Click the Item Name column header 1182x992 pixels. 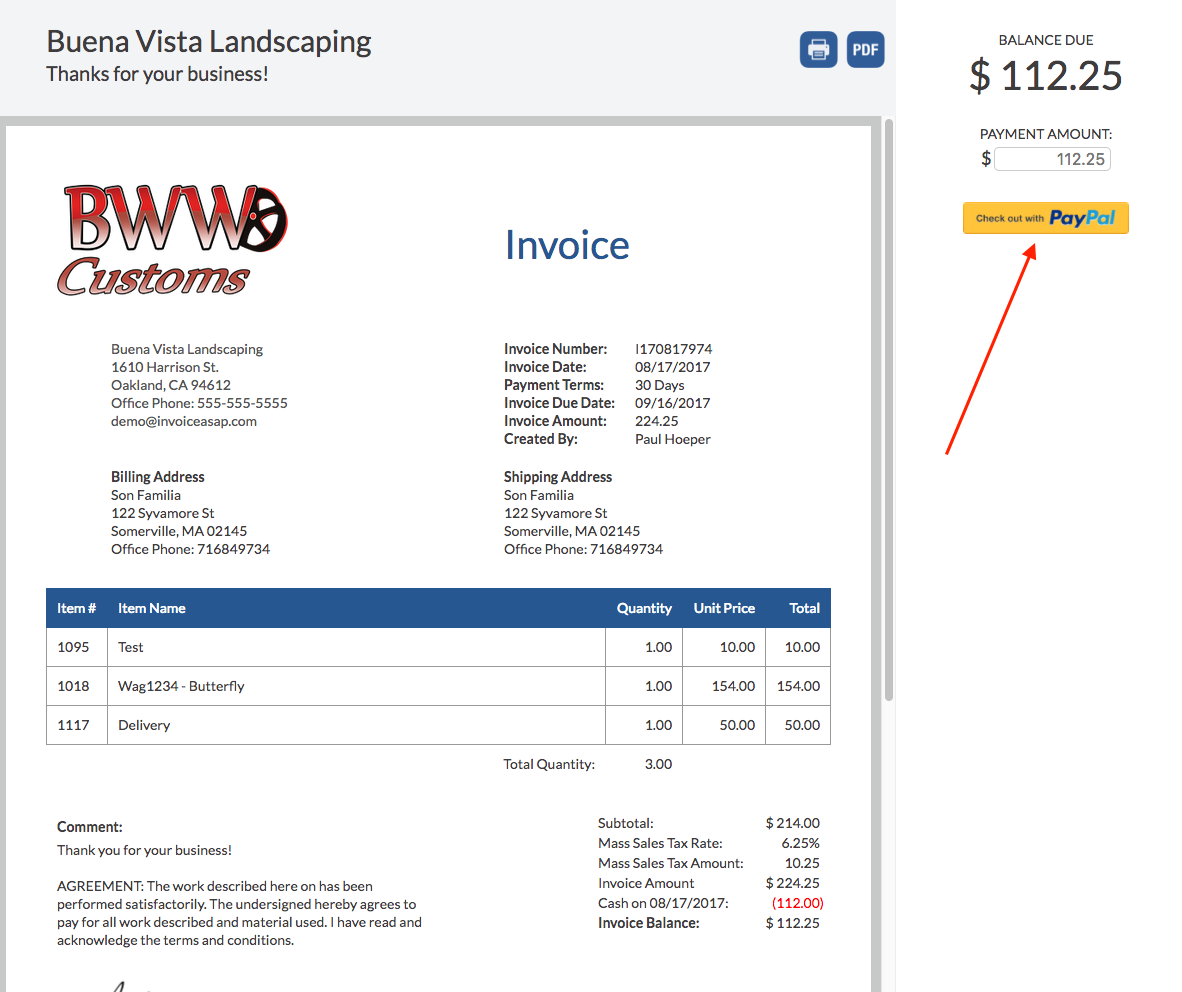[152, 608]
